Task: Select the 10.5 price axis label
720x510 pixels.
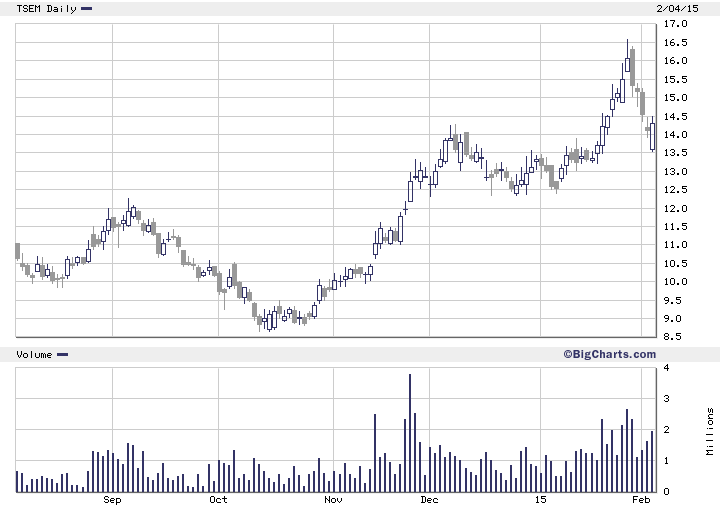Action: 675,263
